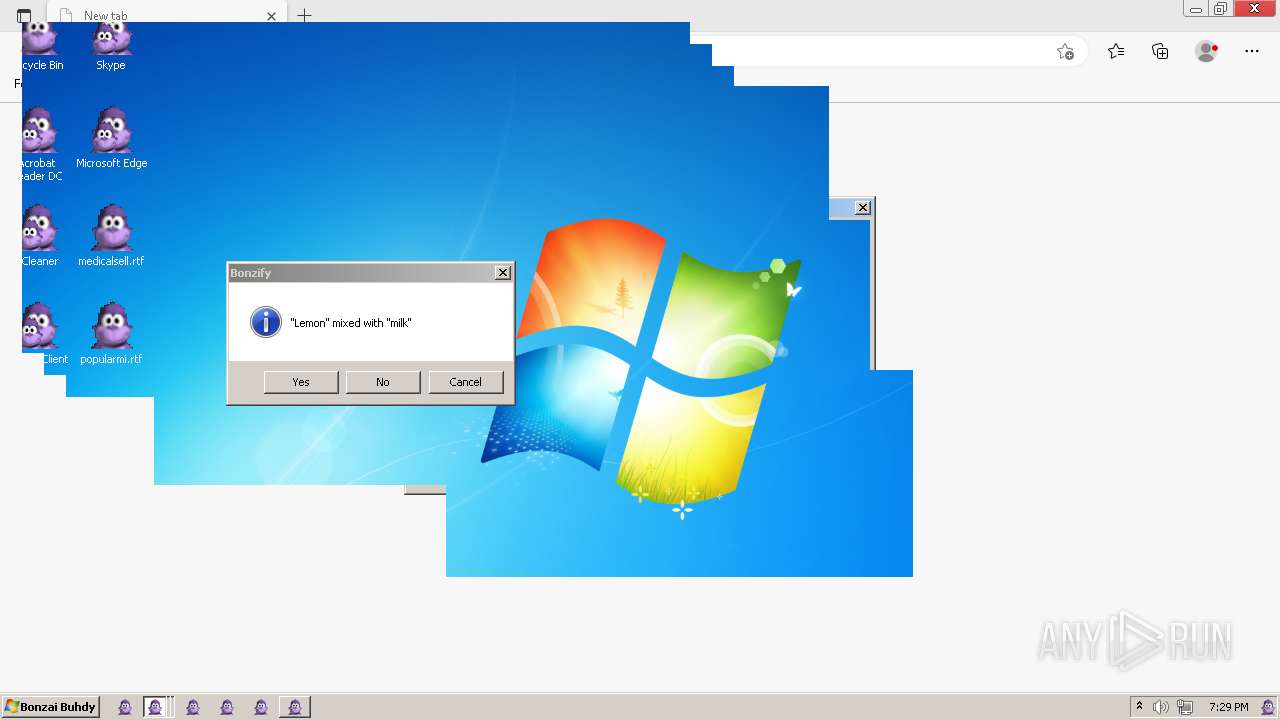The image size is (1280, 720).
Task: Open the network tray icon
Action: point(1185,707)
